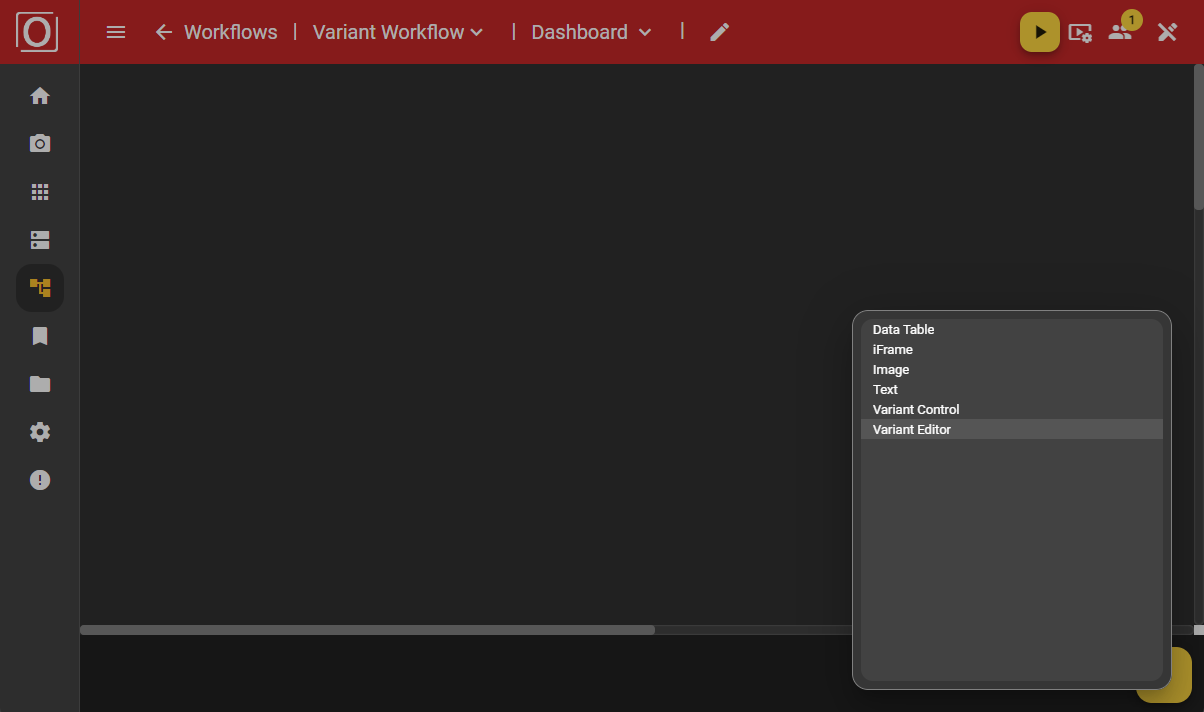Click the horizontal scrollbar track

[366, 629]
